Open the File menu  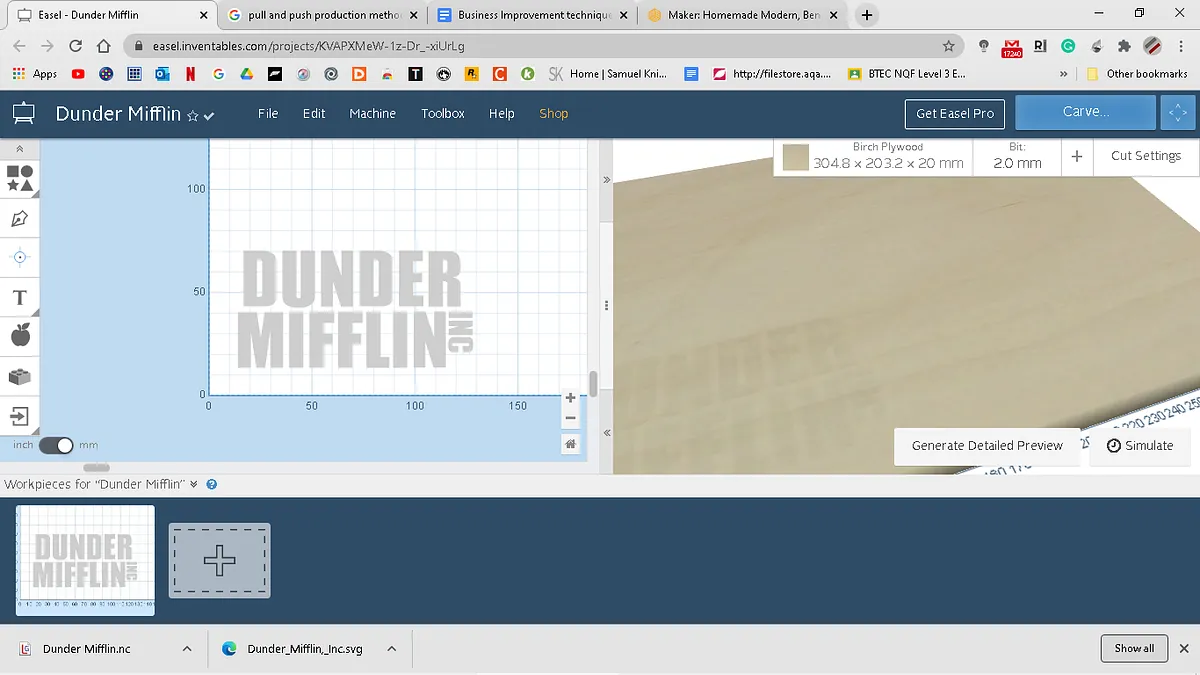tap(268, 114)
